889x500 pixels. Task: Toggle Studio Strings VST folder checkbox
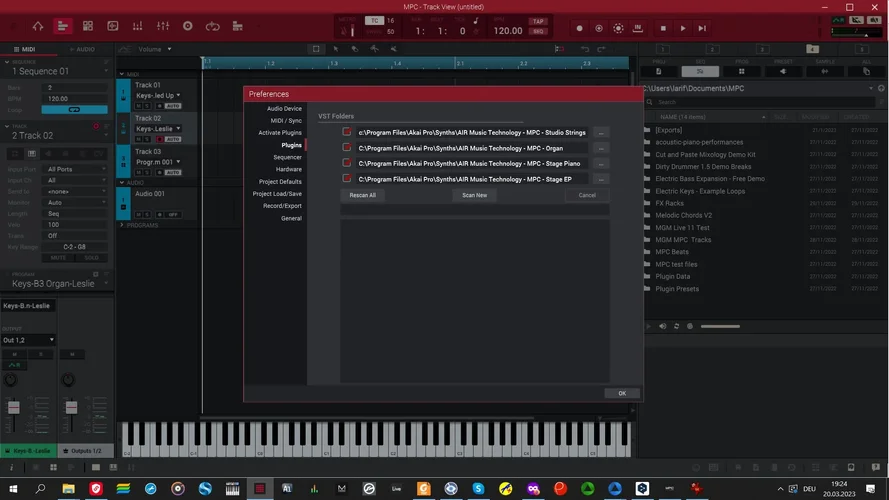pos(346,132)
